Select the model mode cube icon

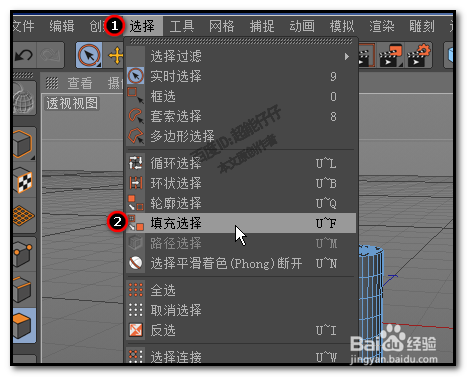[23, 144]
